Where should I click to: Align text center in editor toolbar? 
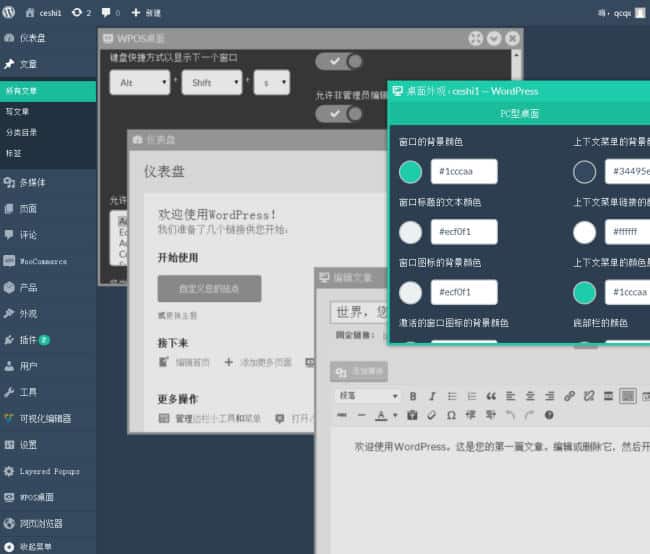[x=530, y=396]
